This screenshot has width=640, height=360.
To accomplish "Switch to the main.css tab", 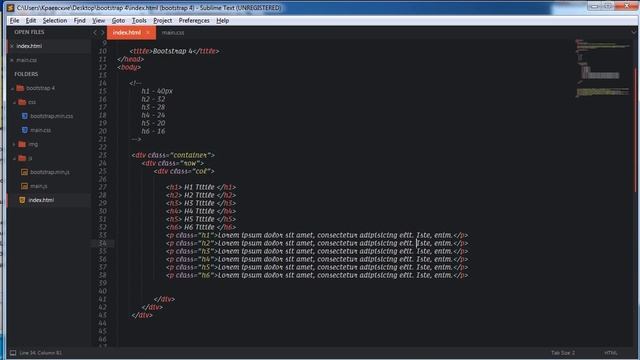I will tap(173, 33).
